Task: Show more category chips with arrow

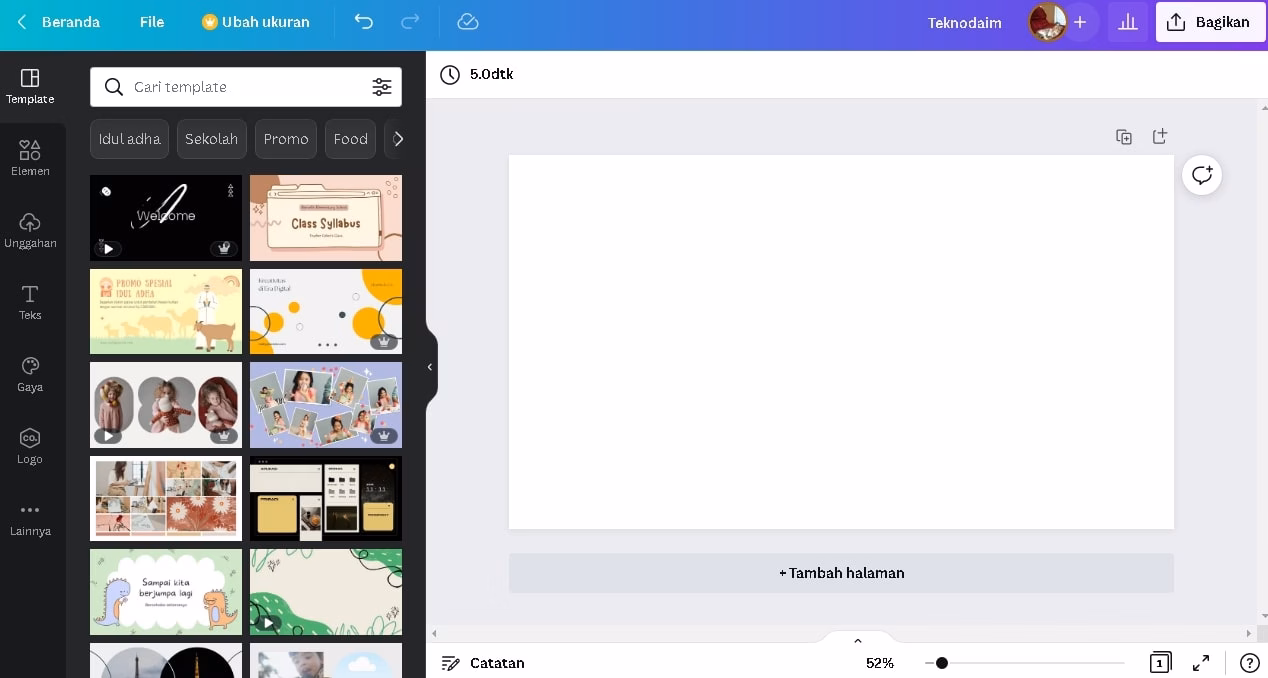Action: pyautogui.click(x=397, y=139)
